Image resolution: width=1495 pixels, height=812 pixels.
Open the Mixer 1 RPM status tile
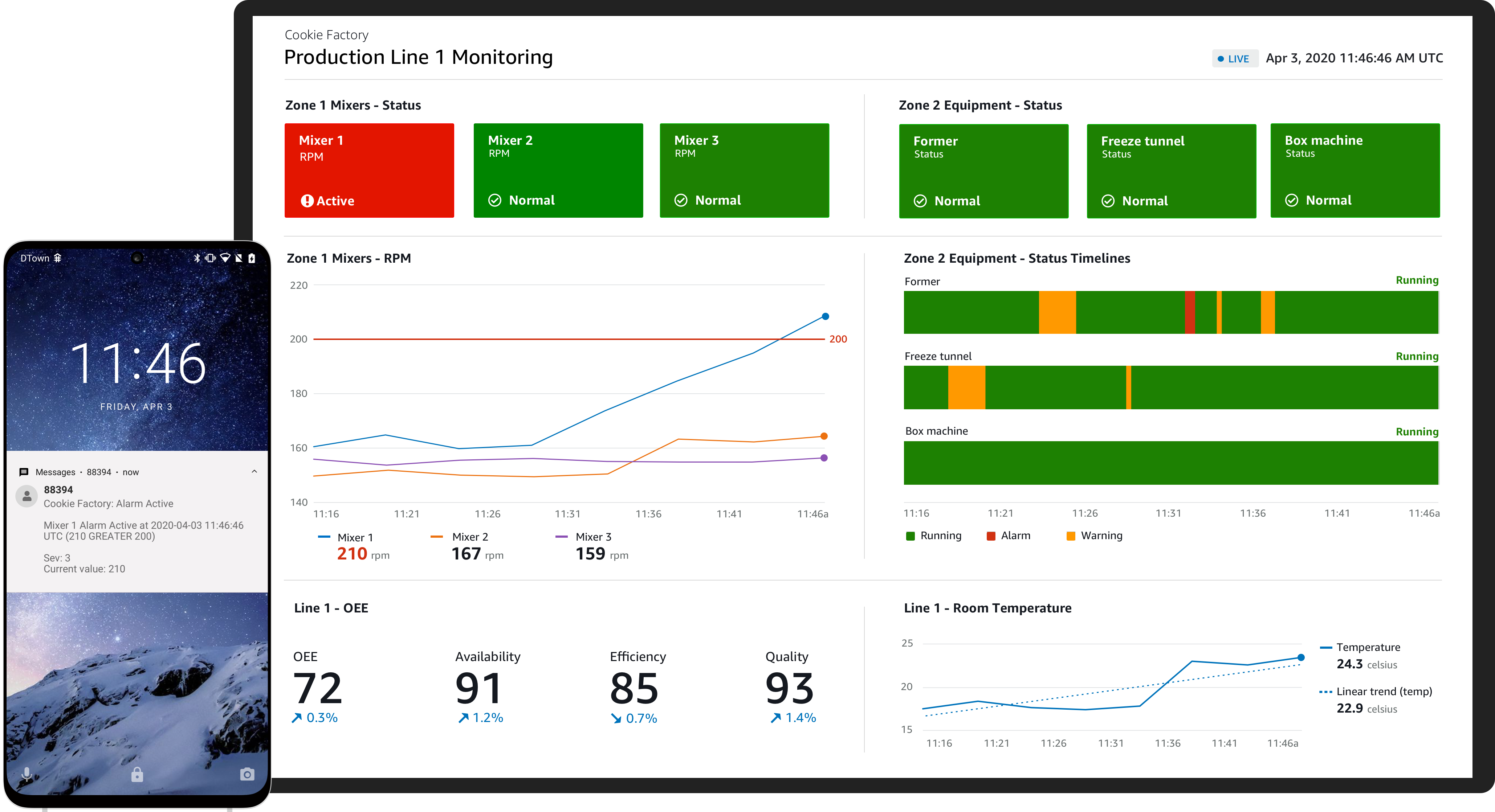[369, 171]
